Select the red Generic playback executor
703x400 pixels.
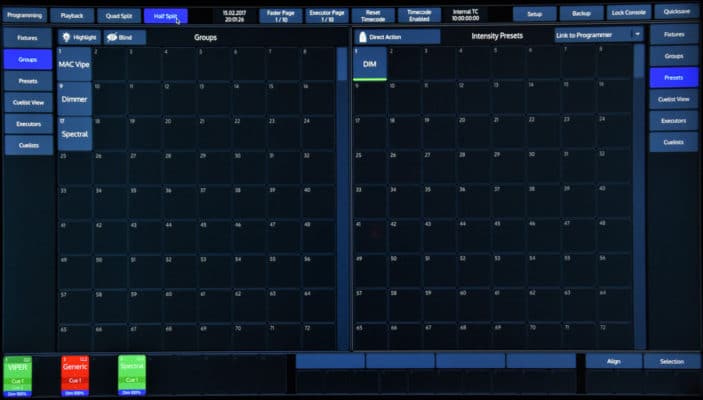(76, 375)
